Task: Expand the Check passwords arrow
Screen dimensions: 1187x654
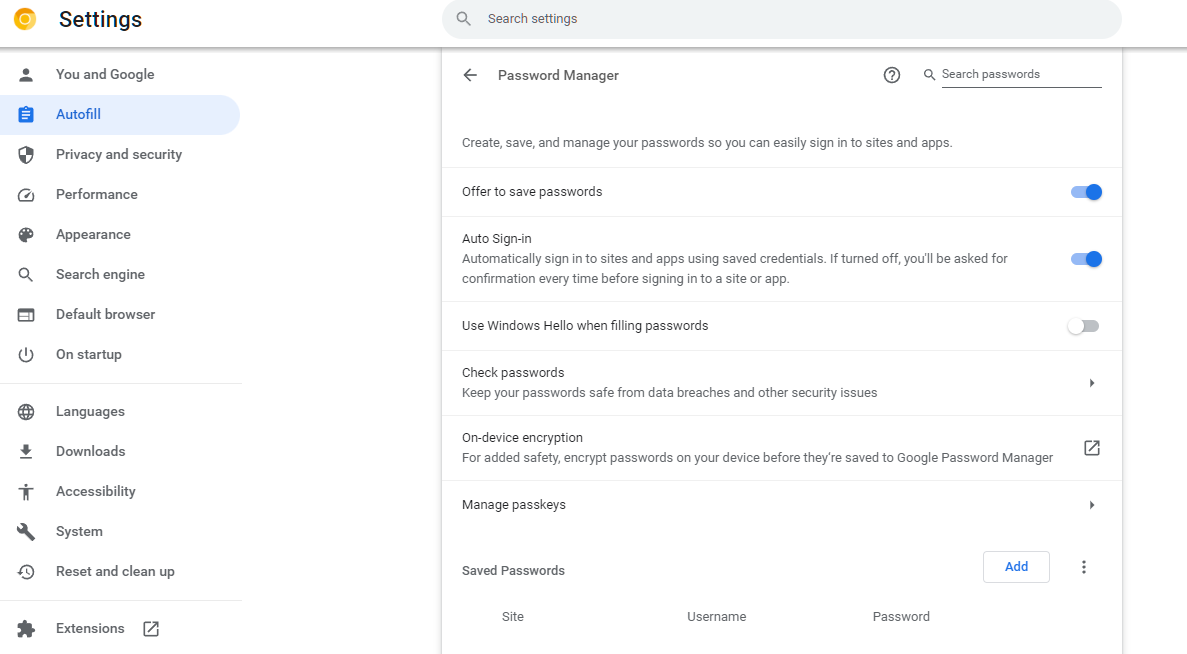Action: tap(1092, 383)
